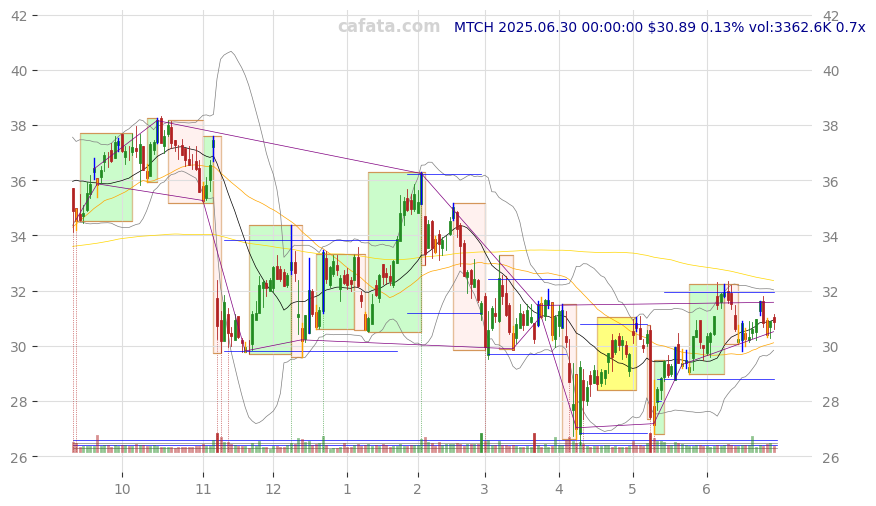Click the right y-axis price label 32

point(831,292)
